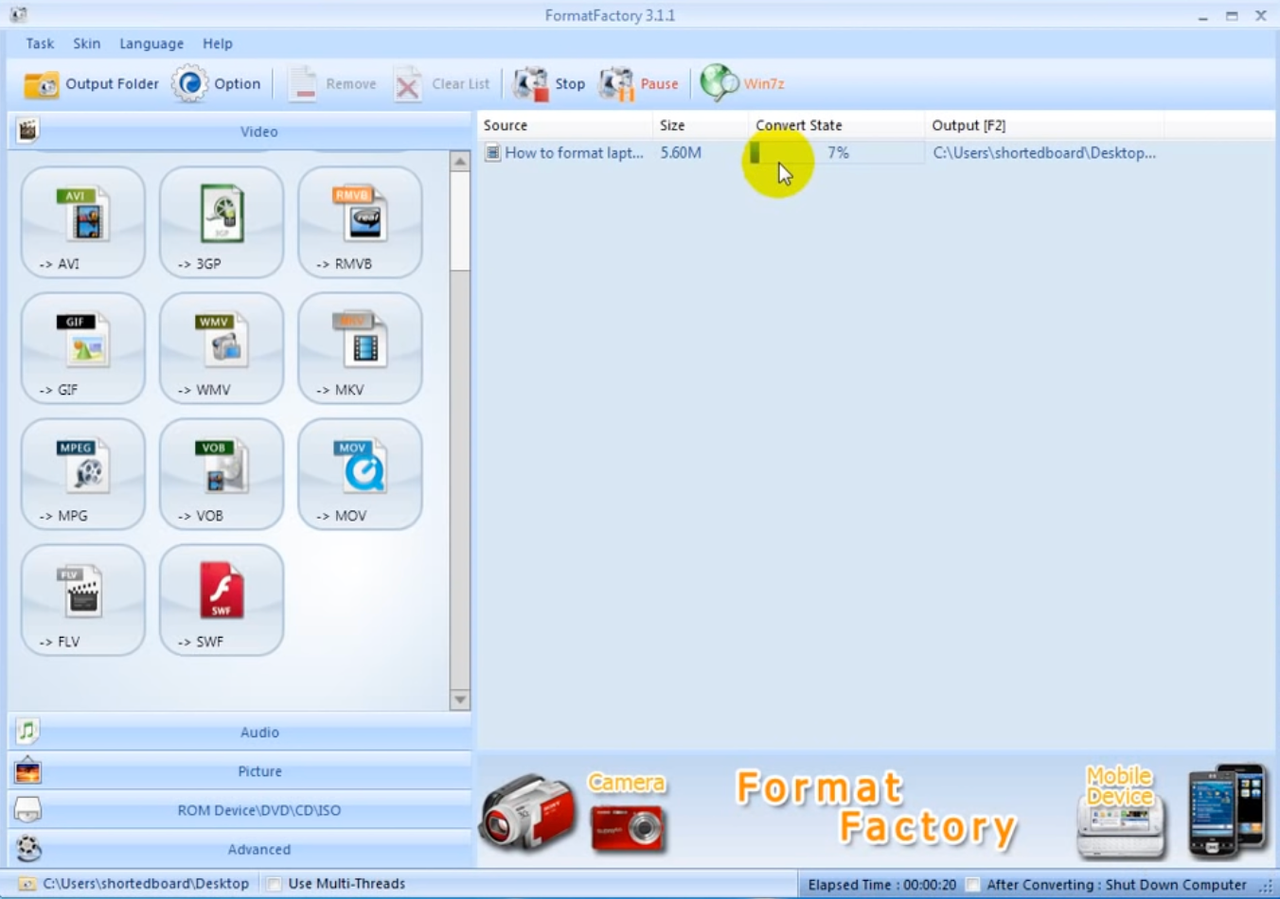Pause the running conversion
This screenshot has height=899, width=1280.
coord(638,84)
